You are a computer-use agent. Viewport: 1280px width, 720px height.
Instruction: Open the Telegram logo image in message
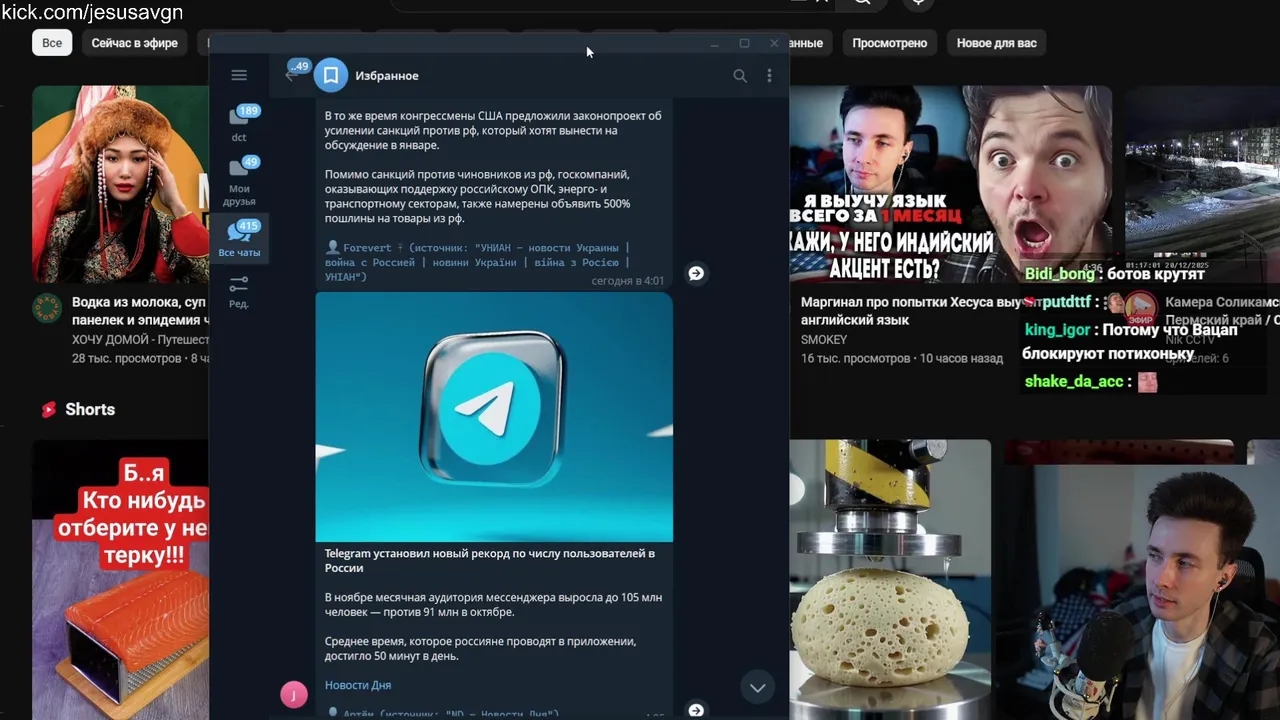tap(494, 416)
